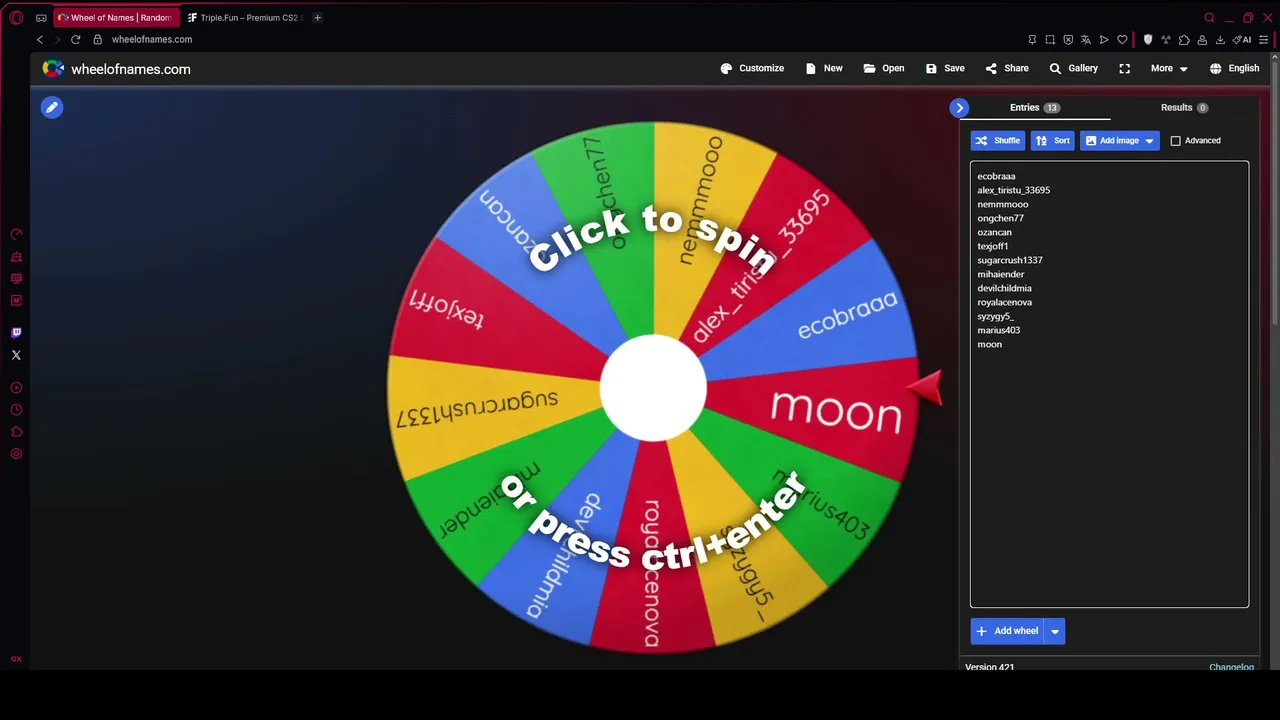Open the Changelog link
1280x720 pixels.
[x=1231, y=667]
